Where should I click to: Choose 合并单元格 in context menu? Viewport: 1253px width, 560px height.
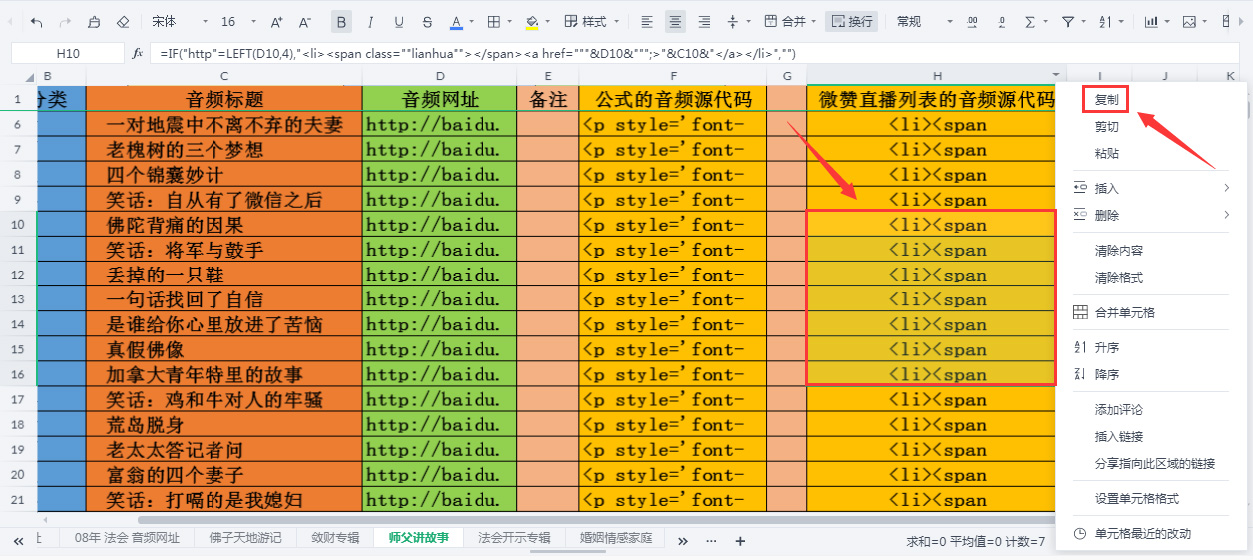pyautogui.click(x=1125, y=312)
